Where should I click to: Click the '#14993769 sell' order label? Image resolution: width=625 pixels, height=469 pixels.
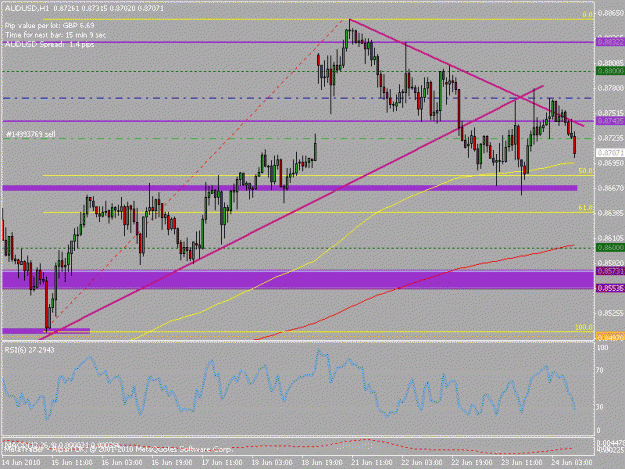point(31,135)
